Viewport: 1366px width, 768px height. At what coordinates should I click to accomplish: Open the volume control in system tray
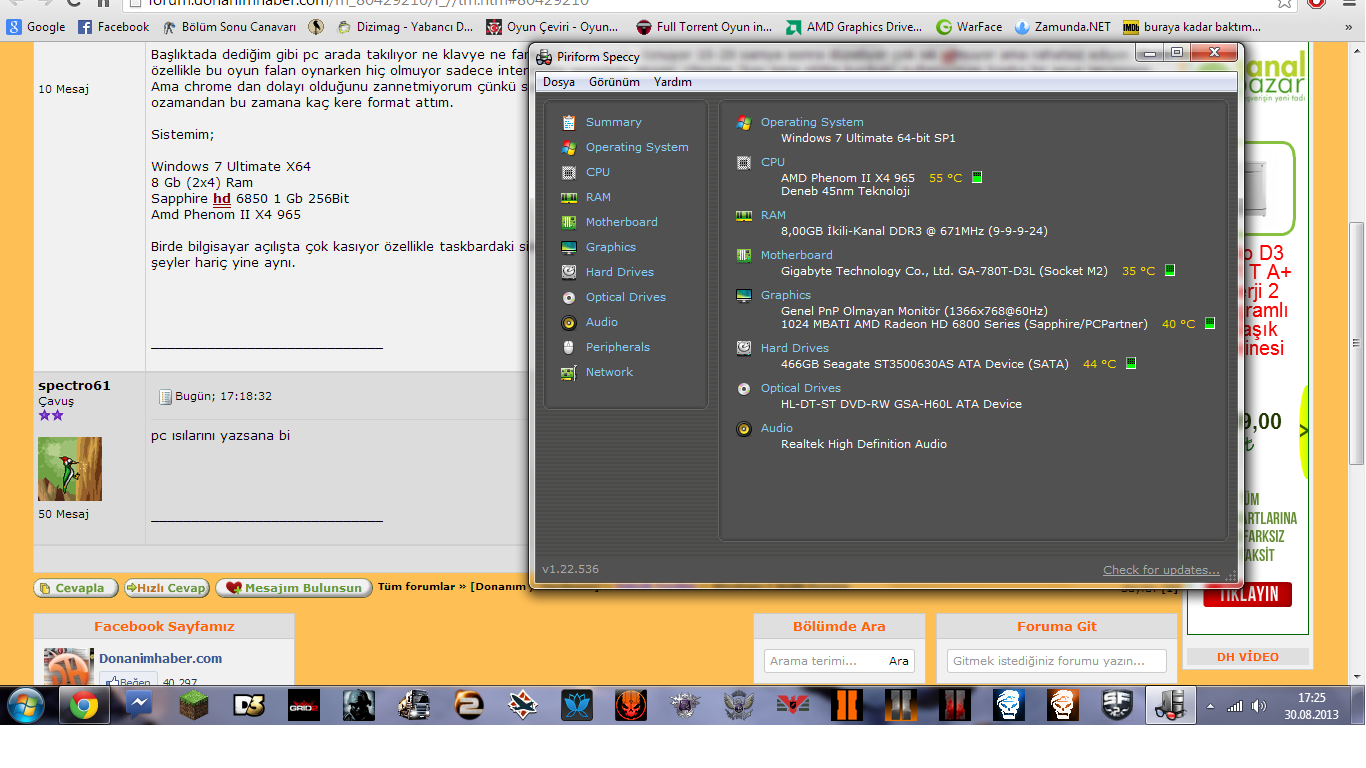[1259, 706]
